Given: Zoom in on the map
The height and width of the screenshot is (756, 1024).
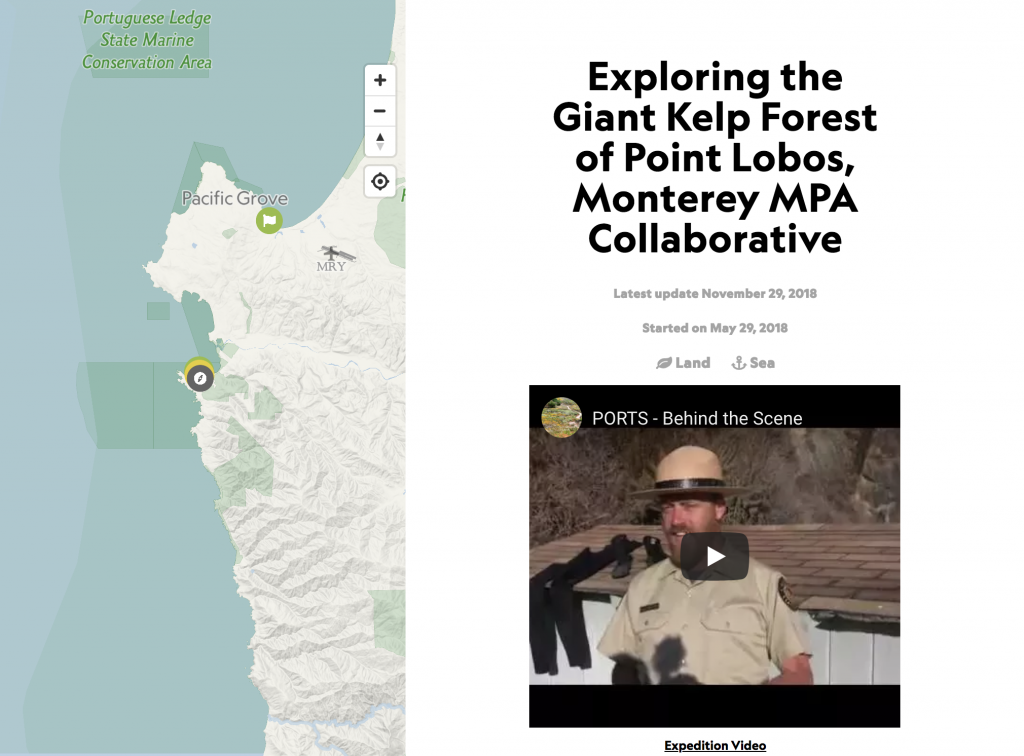Looking at the screenshot, I should tap(380, 80).
